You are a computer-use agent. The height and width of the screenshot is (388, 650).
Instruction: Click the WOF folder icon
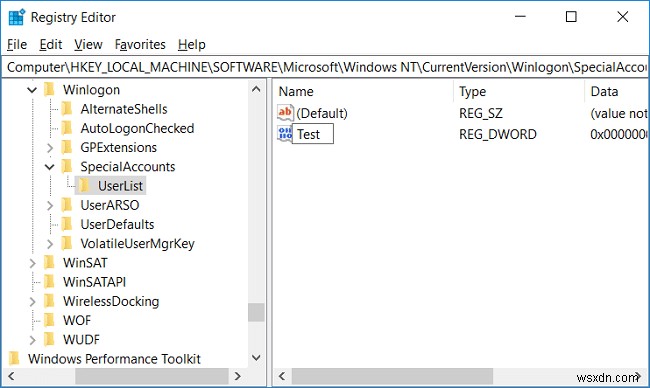pyautogui.click(x=49, y=320)
